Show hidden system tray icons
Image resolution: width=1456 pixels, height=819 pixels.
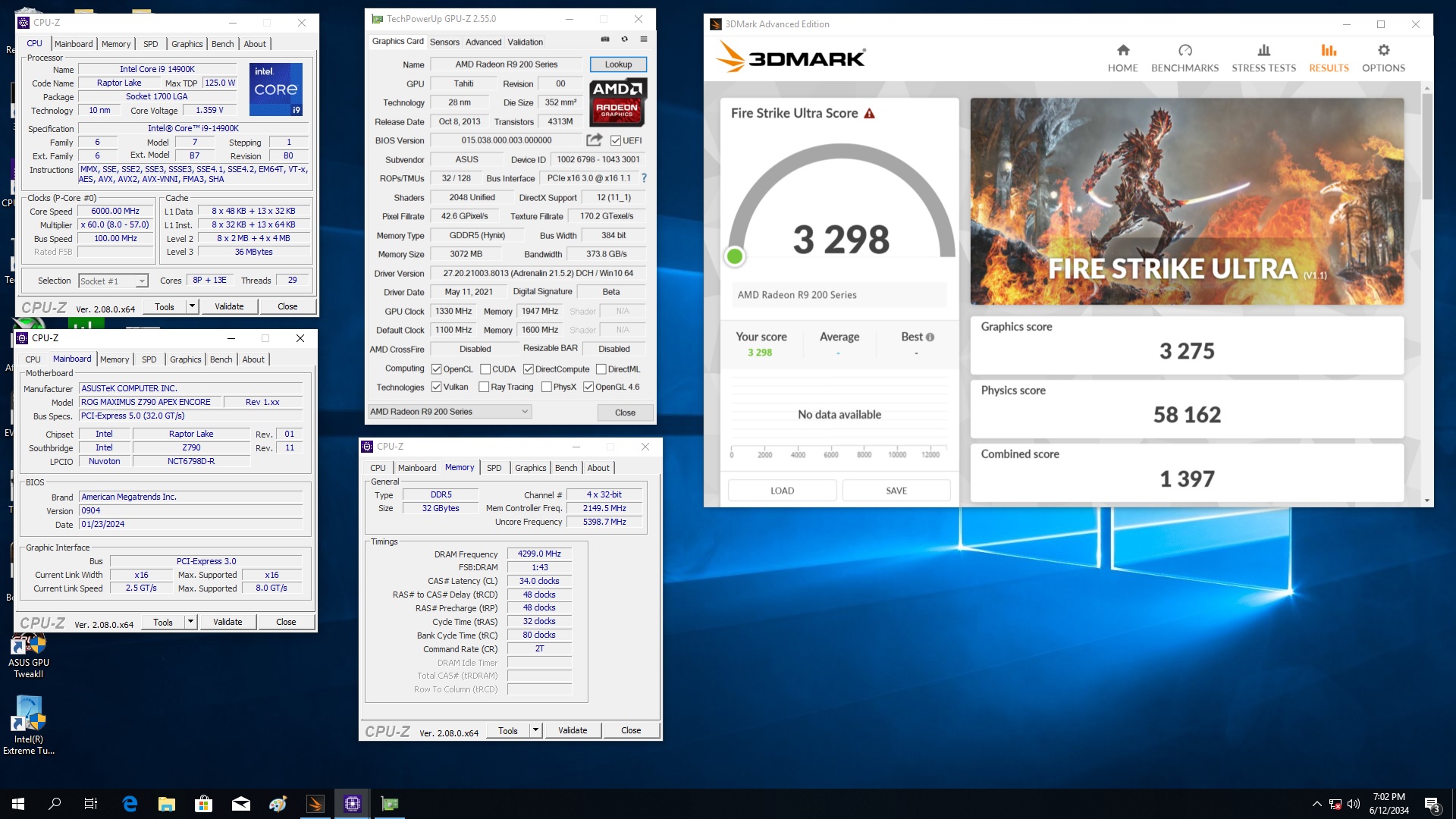click(x=1316, y=804)
